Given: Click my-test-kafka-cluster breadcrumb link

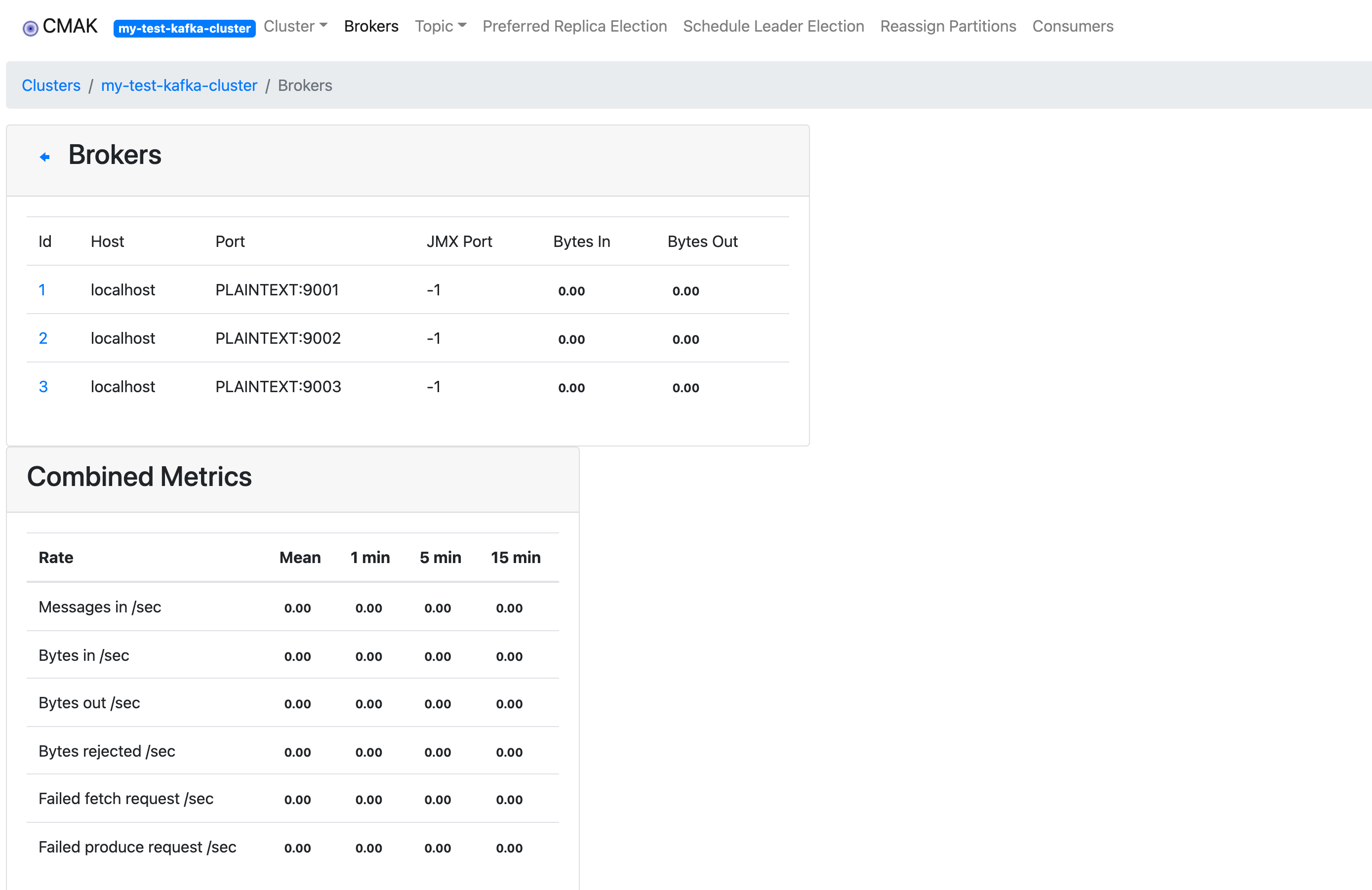Looking at the screenshot, I should click(179, 85).
